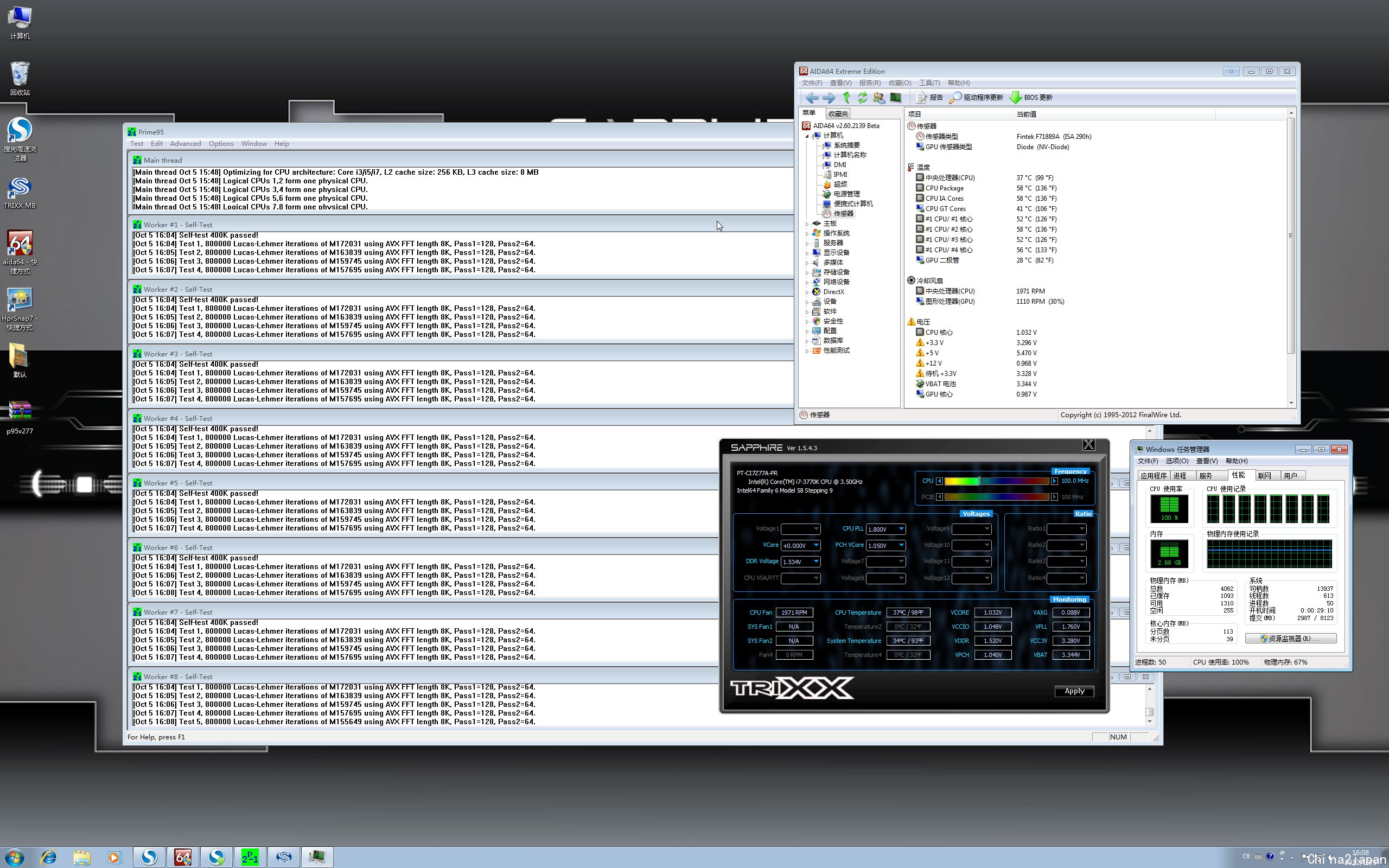Open the Test menu in Prime95
The image size is (1389, 868).
[x=137, y=144]
